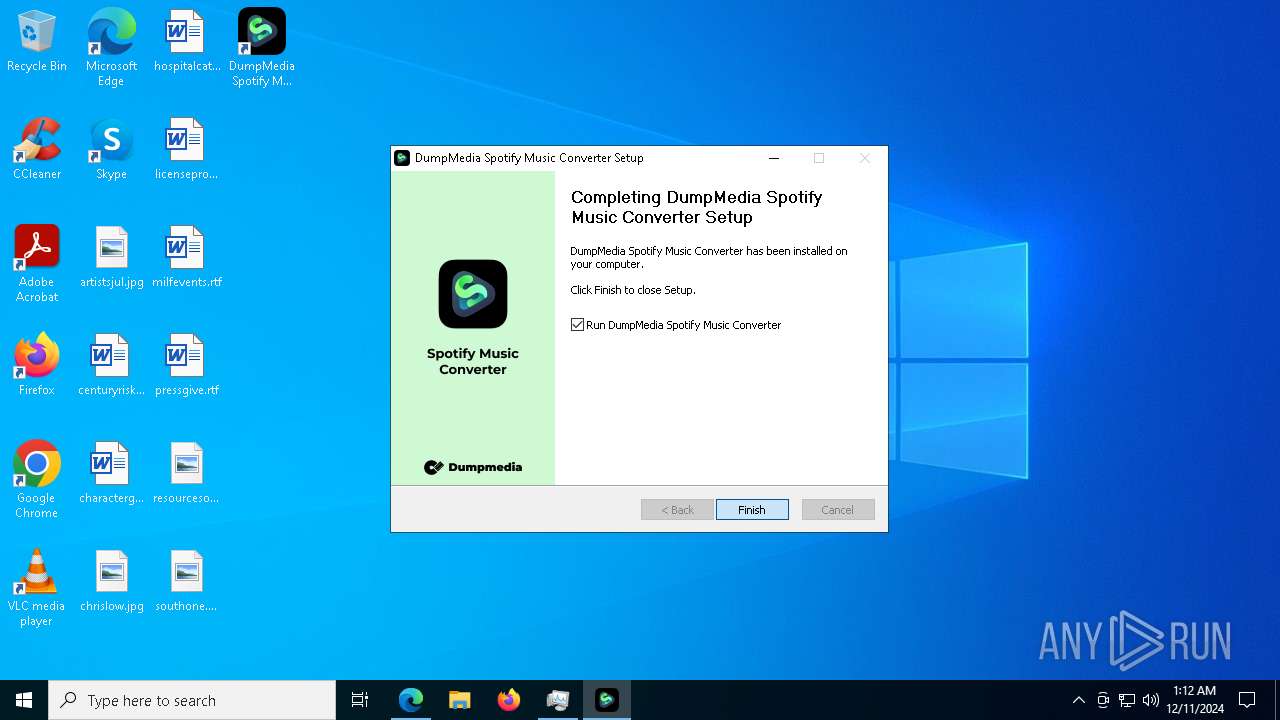Select centuryrisk document icon
The height and width of the screenshot is (720, 1280).
click(x=111, y=365)
